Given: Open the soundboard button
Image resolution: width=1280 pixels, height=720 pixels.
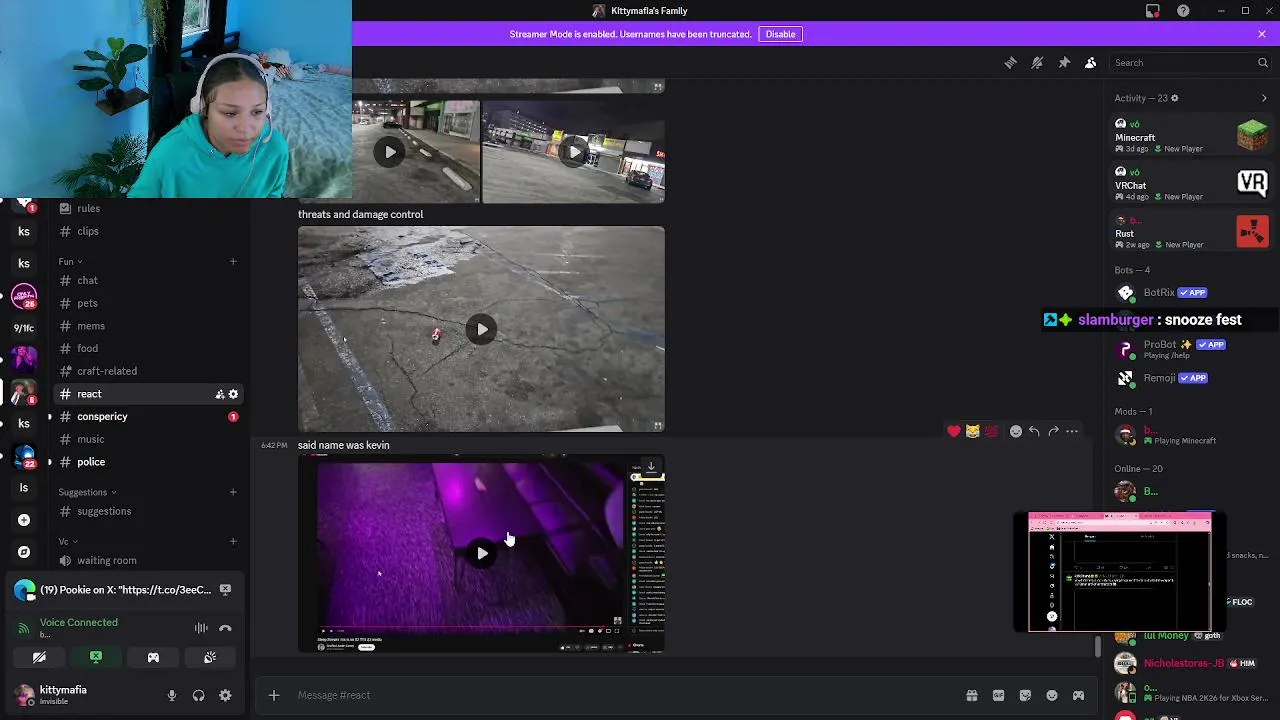Looking at the screenshot, I should [x=210, y=657].
